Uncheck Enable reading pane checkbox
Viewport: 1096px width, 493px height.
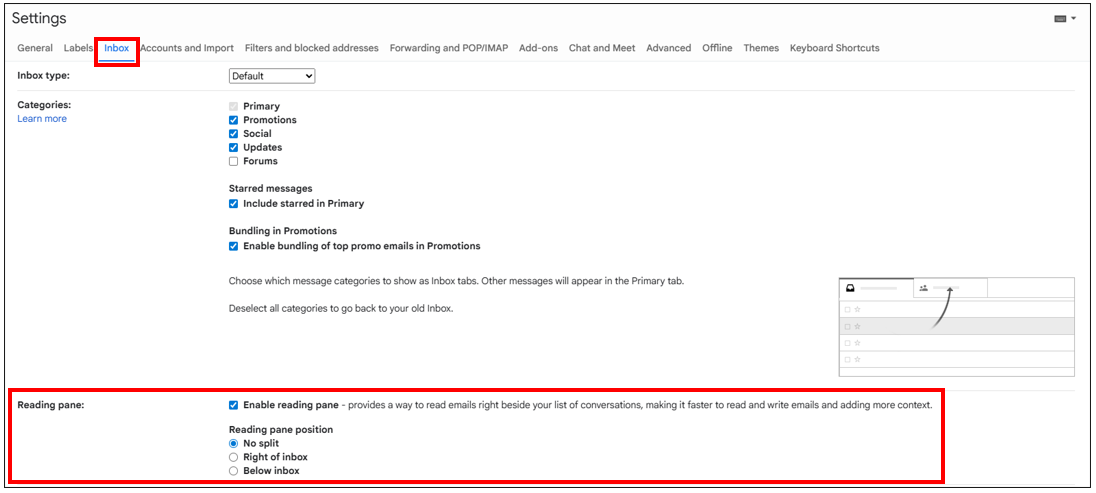tap(234, 405)
